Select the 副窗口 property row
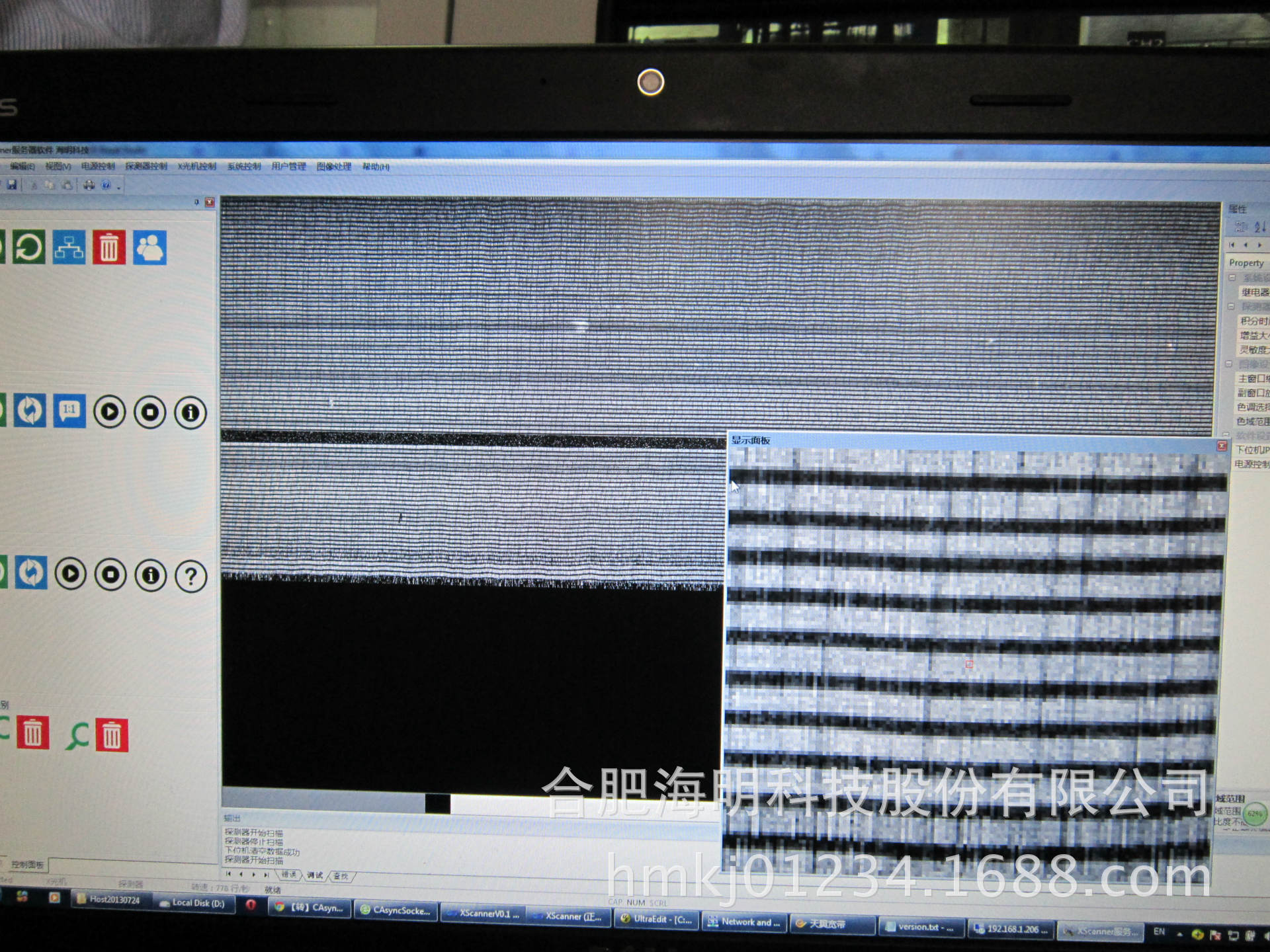Screen dimensions: 1270x952 (1251, 393)
